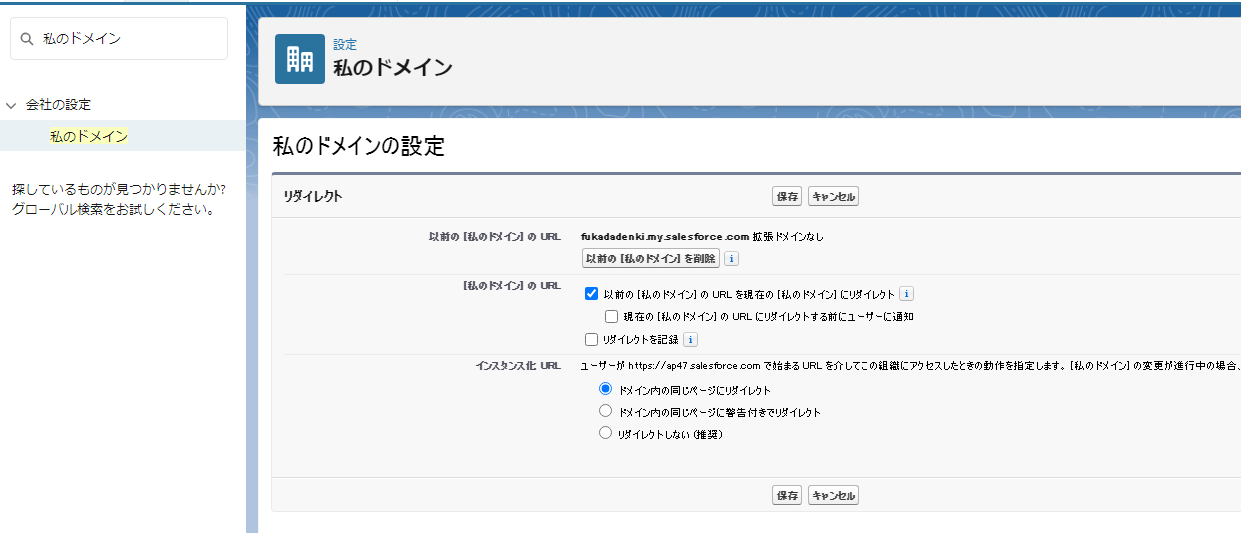This screenshot has width=1241, height=533.
Task: Click the インスタンス化 URL row label
Action: (x=518, y=366)
